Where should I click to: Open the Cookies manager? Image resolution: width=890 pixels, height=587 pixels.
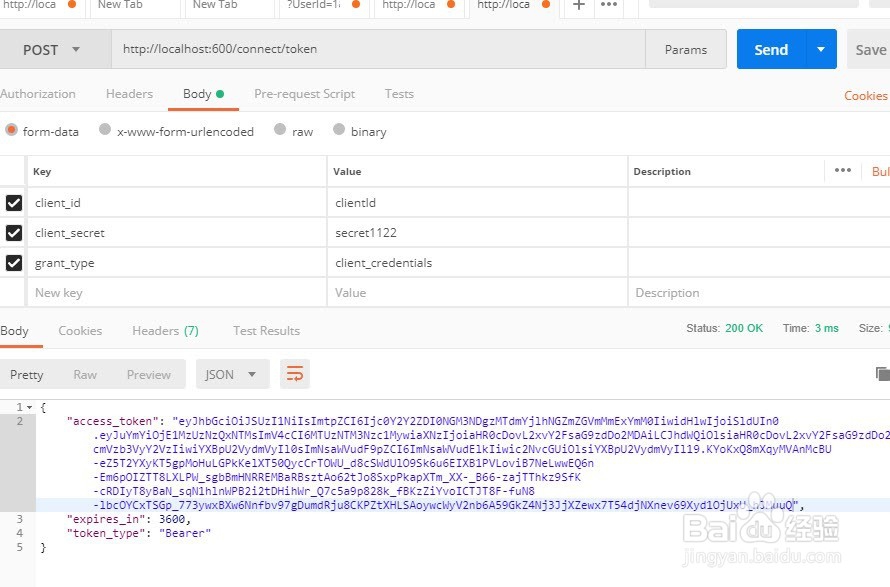(x=864, y=95)
